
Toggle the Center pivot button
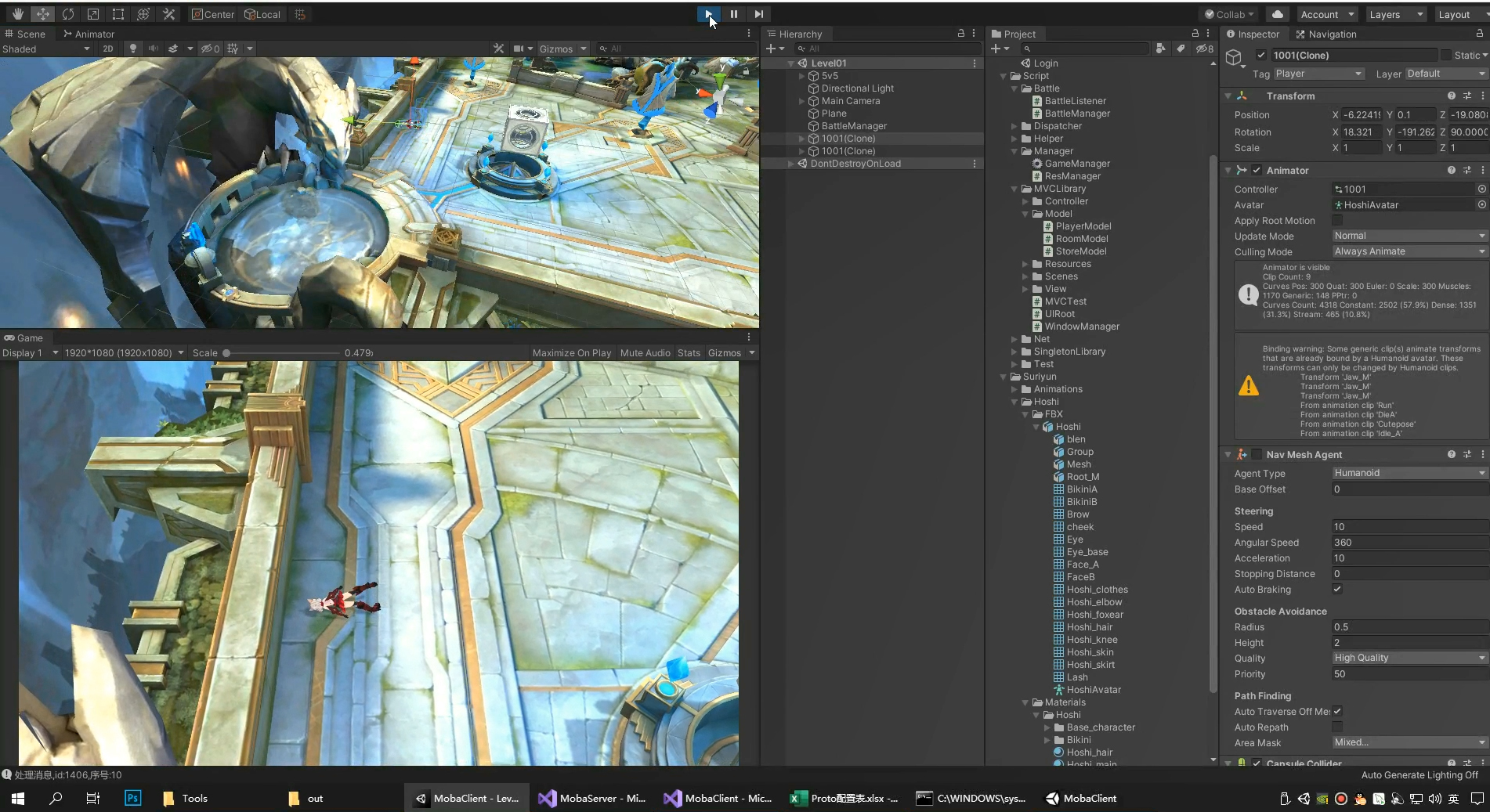coord(212,14)
